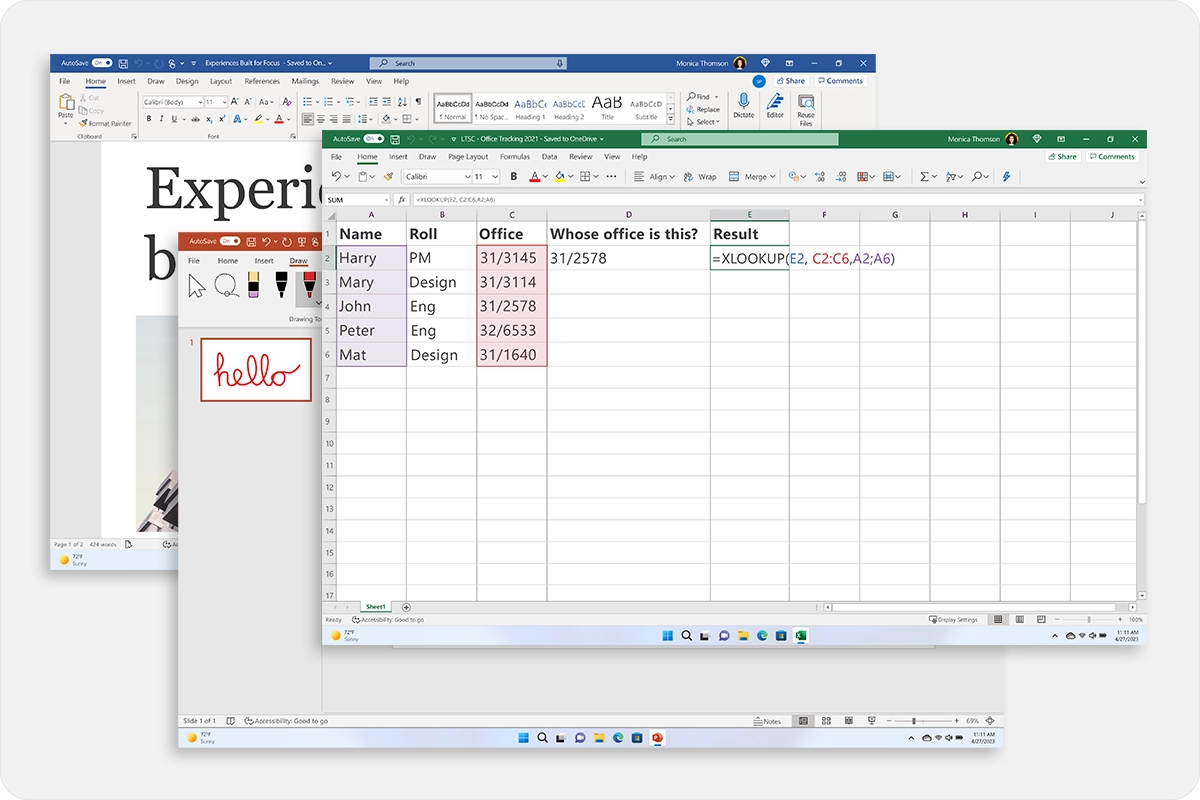Switch Excel to Normal view in status bar
Screen dimensions: 1200x800
tap(997, 620)
